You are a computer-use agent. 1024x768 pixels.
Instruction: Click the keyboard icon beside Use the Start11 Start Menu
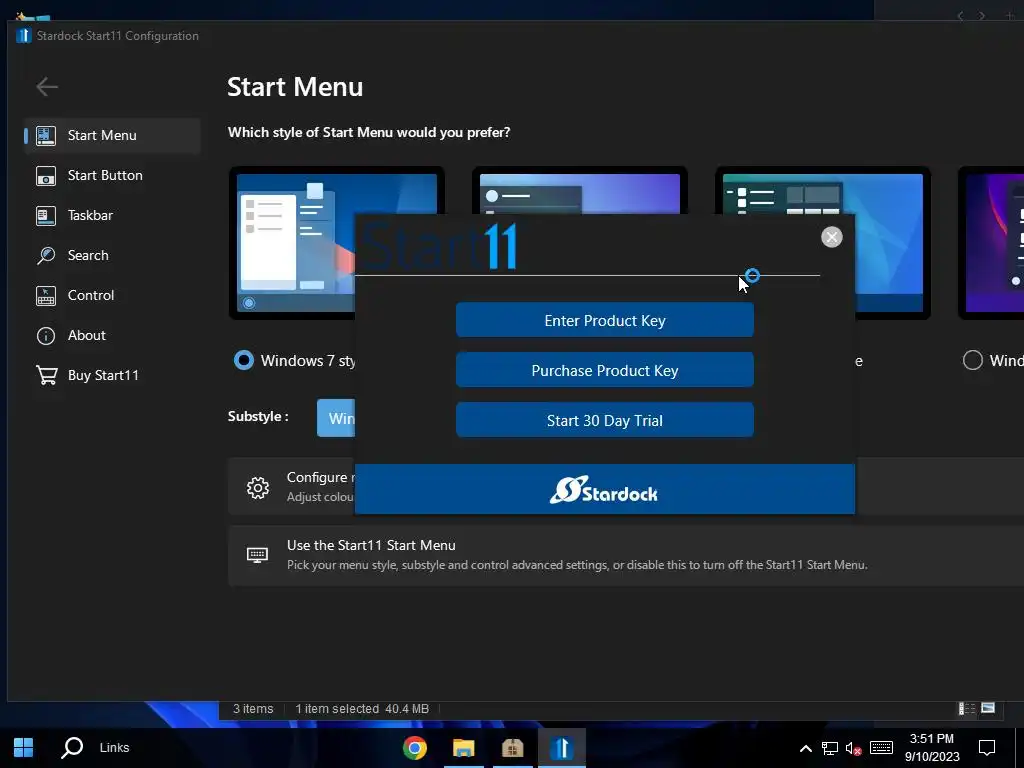257,555
